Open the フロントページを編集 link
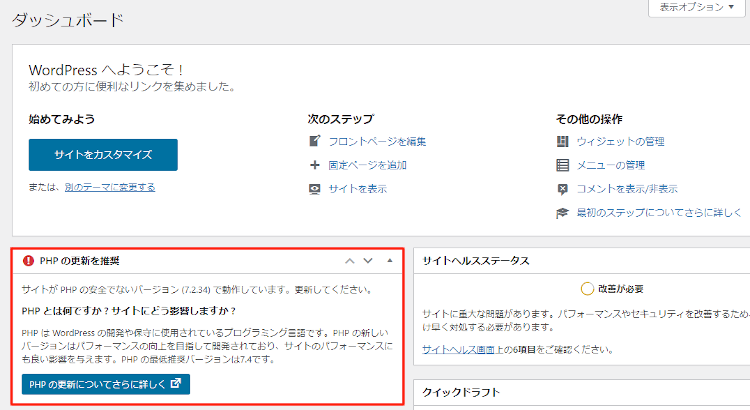Image resolution: width=750 pixels, height=410 pixels. tap(377, 142)
